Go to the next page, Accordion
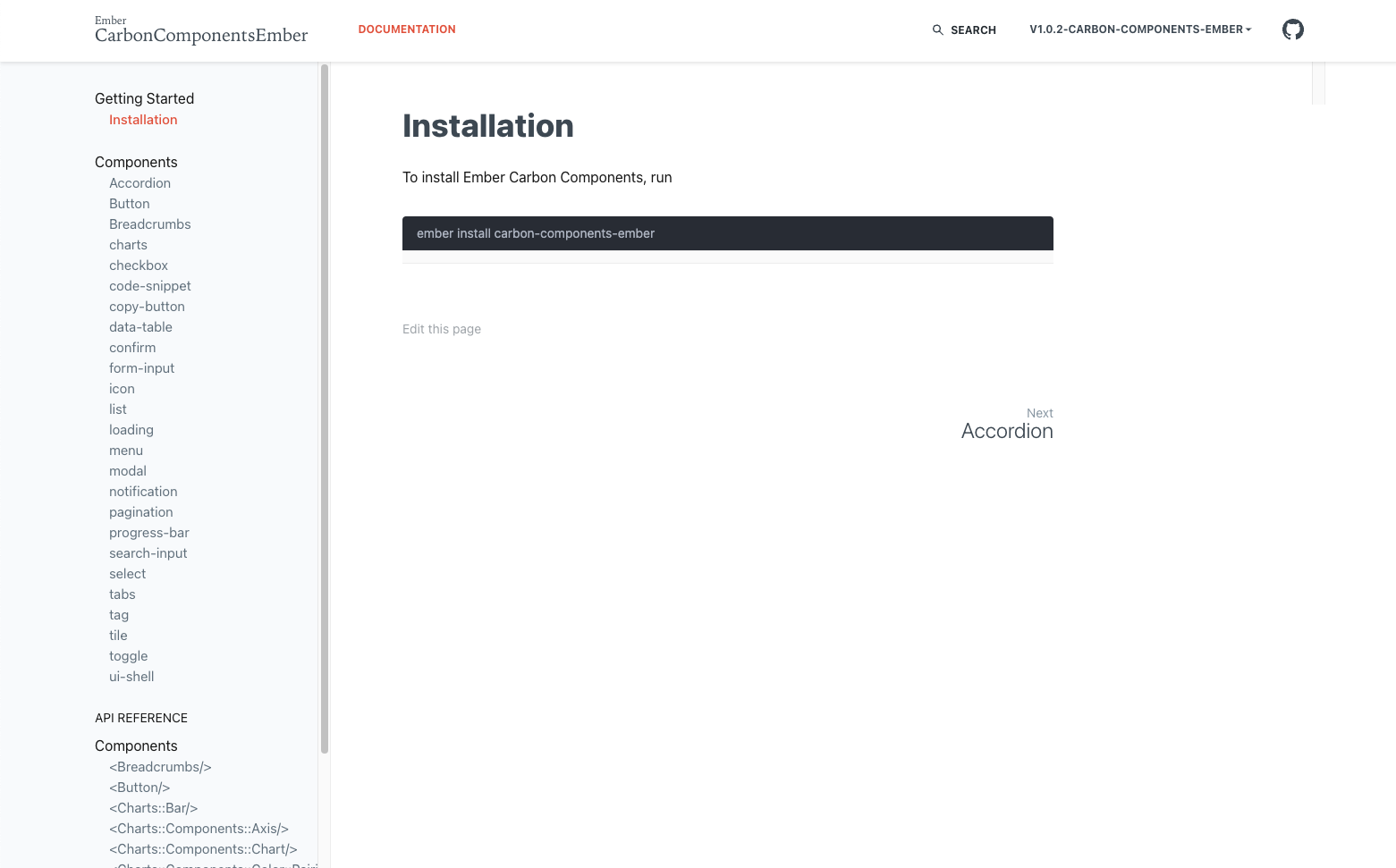Viewport: 1396px width, 868px height. click(1007, 430)
